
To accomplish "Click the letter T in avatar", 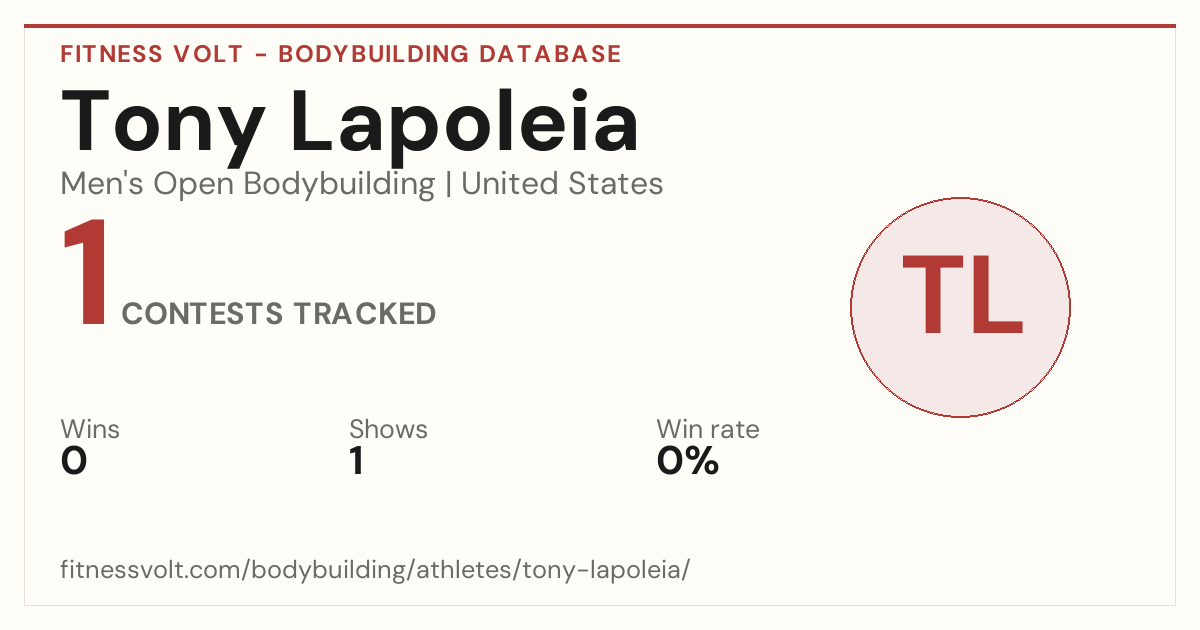I will 931,295.
